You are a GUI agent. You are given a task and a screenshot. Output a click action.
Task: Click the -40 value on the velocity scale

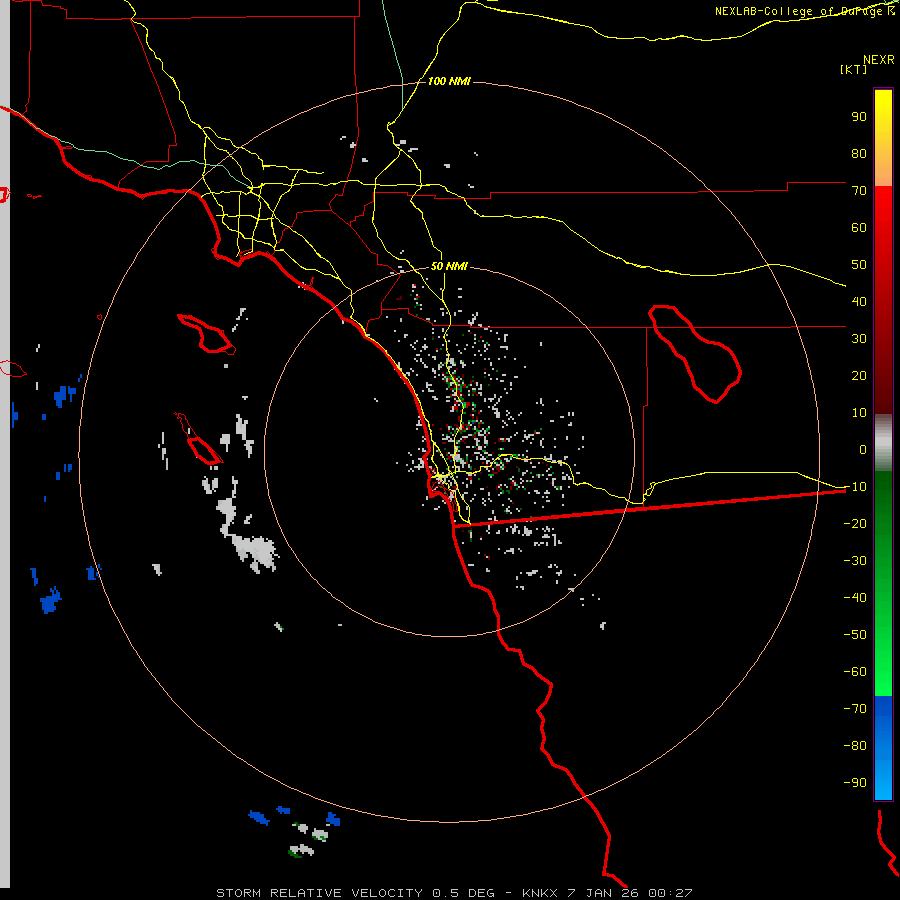855,598
